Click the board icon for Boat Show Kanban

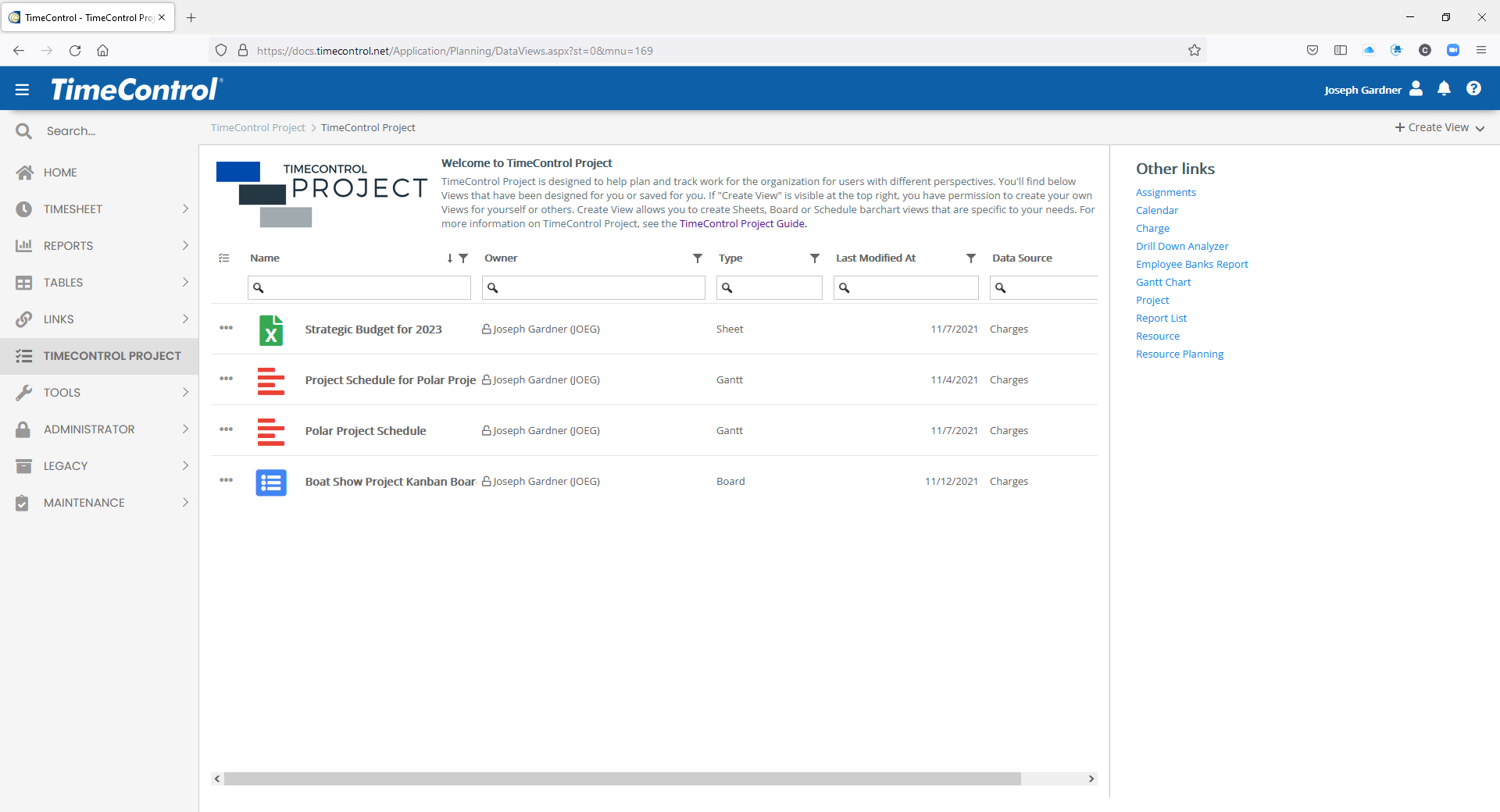tap(271, 483)
